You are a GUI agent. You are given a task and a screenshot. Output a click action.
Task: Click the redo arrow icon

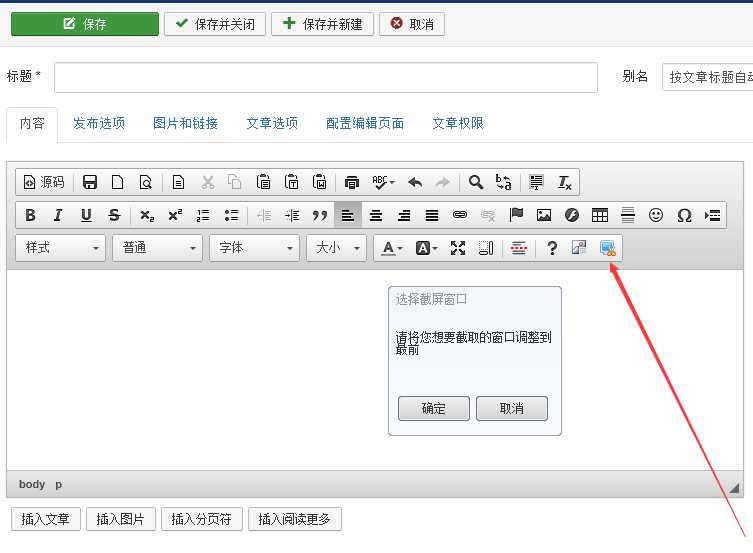[443, 182]
